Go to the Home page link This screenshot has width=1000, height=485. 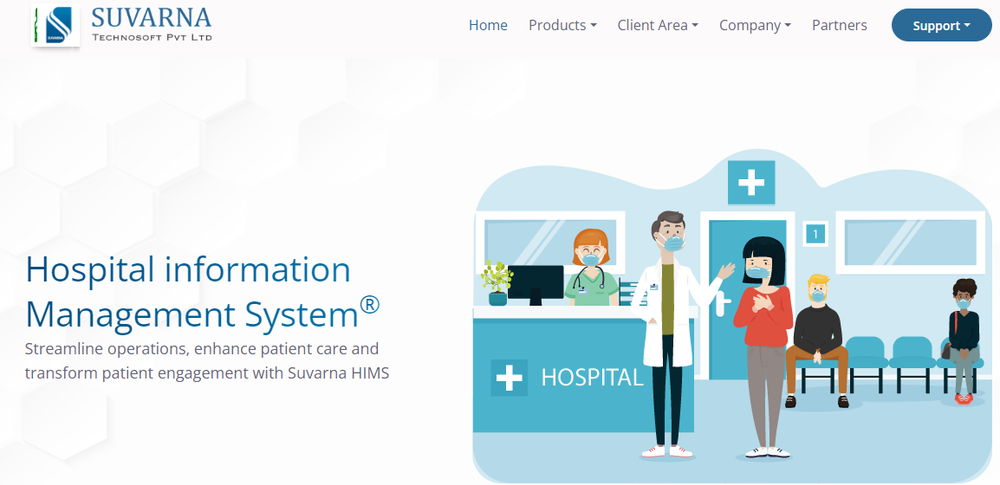(x=488, y=25)
